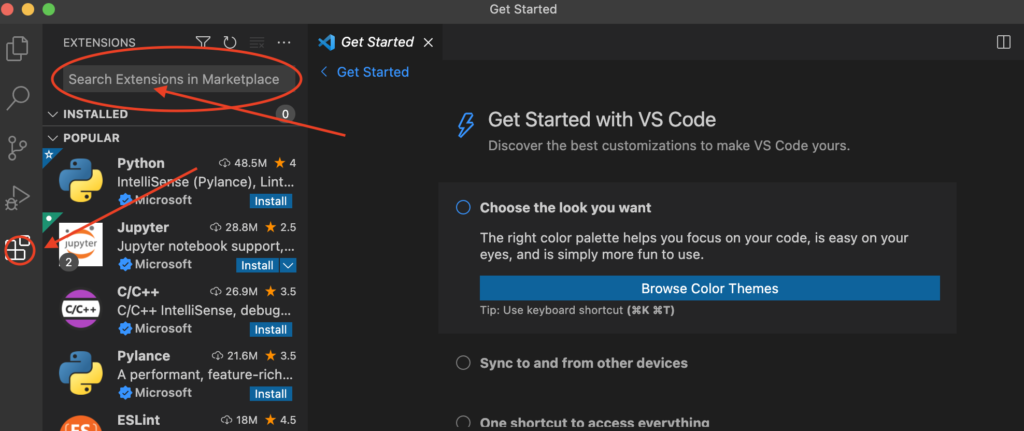Viewport: 1024px width, 431px height.
Task: Click the Browse Color Themes button
Action: pos(709,288)
